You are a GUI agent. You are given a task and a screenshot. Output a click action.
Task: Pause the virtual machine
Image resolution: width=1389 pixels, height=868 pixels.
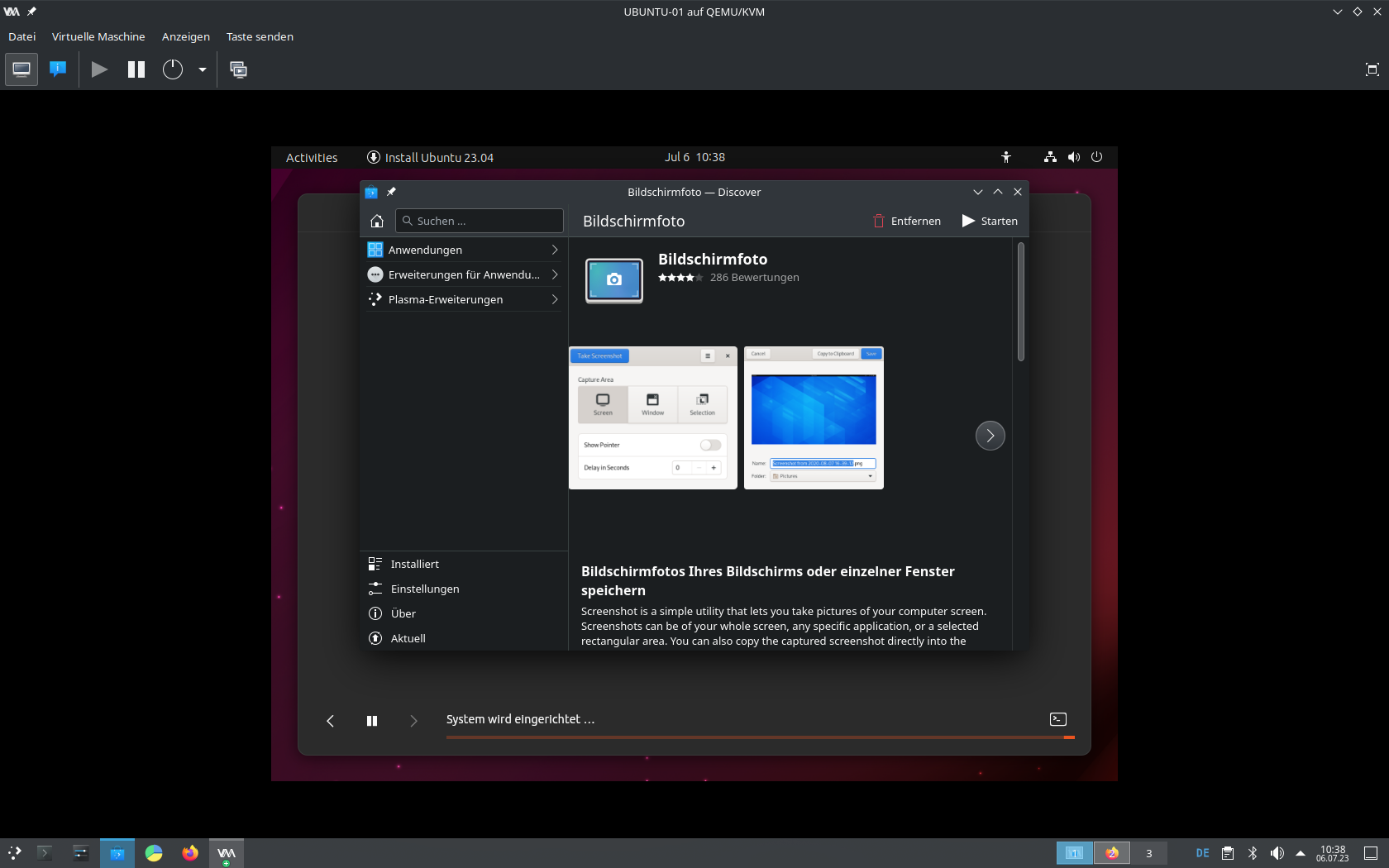coord(136,69)
